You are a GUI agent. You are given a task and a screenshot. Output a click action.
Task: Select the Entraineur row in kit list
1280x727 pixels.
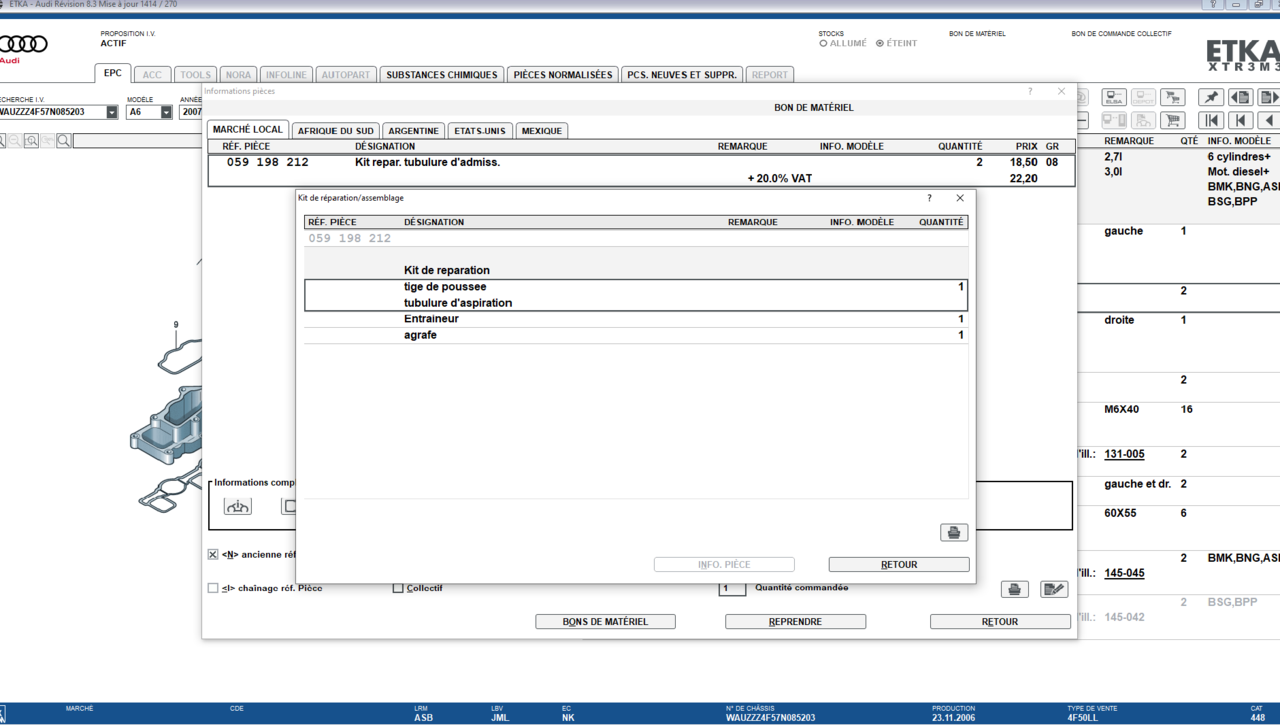point(636,319)
